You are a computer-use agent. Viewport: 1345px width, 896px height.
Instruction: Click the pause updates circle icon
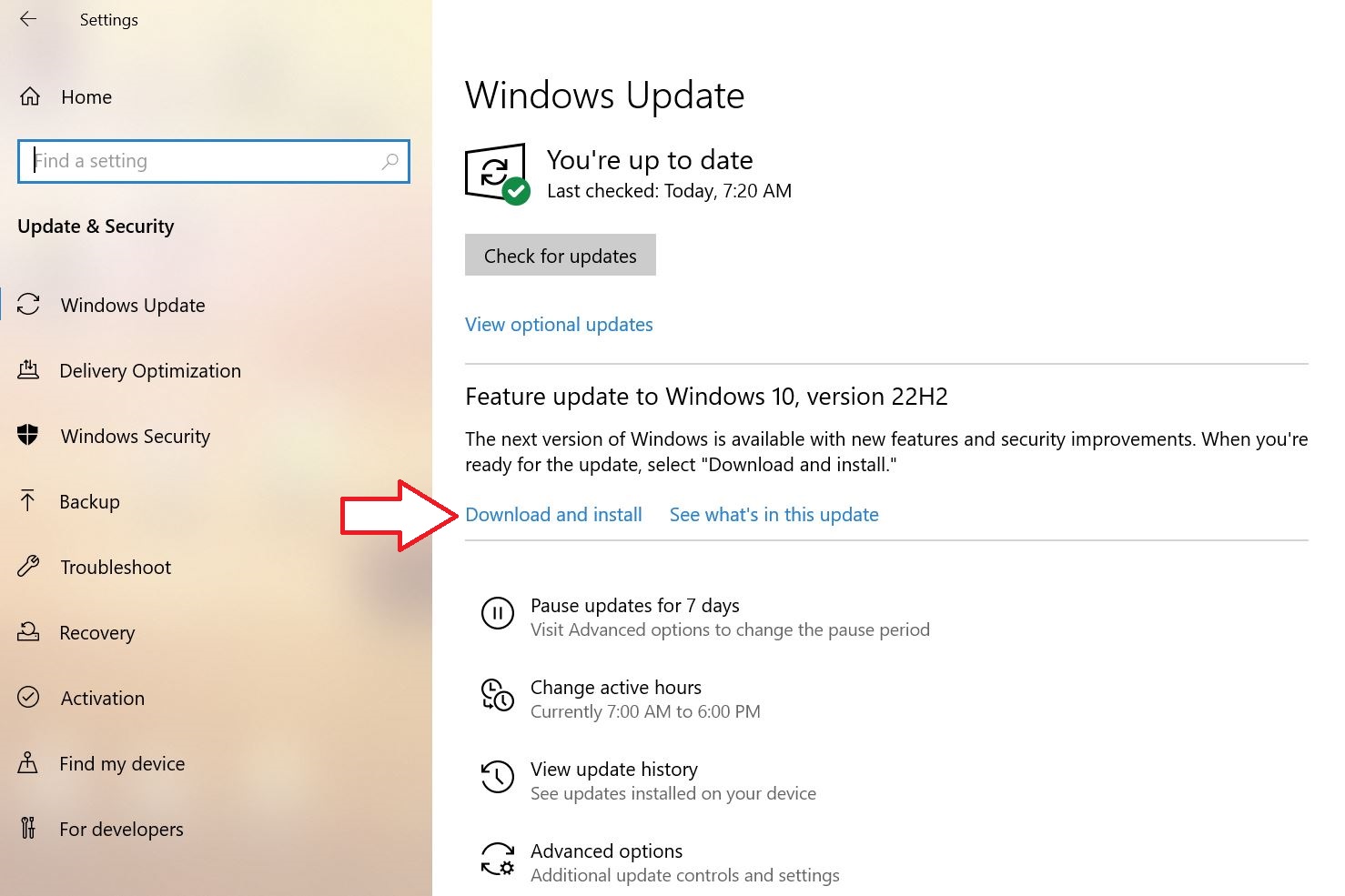(x=497, y=613)
